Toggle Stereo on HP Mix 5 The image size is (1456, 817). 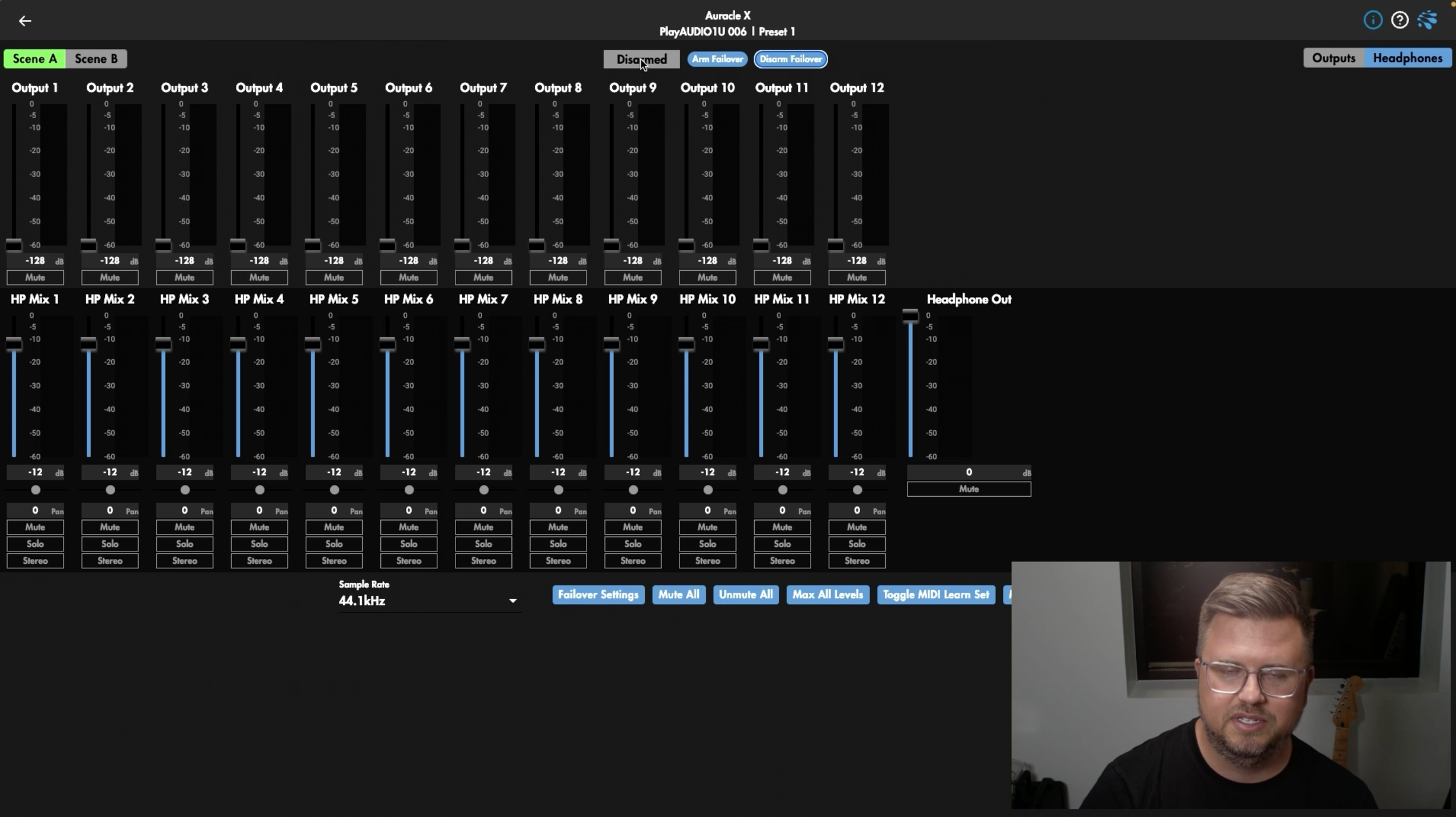(334, 561)
